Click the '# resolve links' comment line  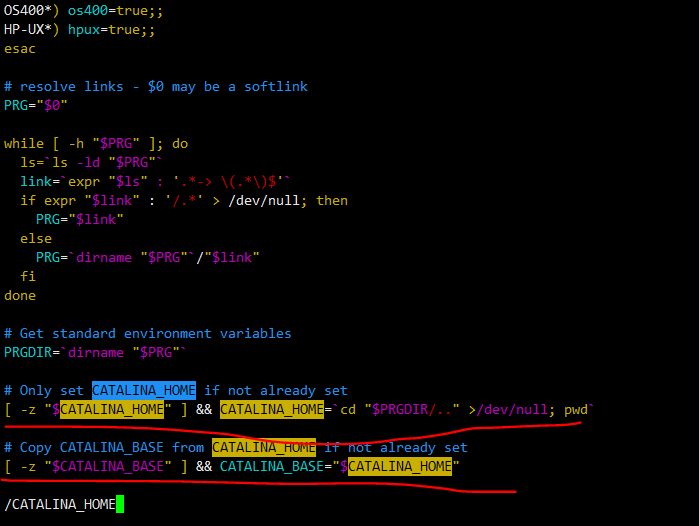point(156,86)
